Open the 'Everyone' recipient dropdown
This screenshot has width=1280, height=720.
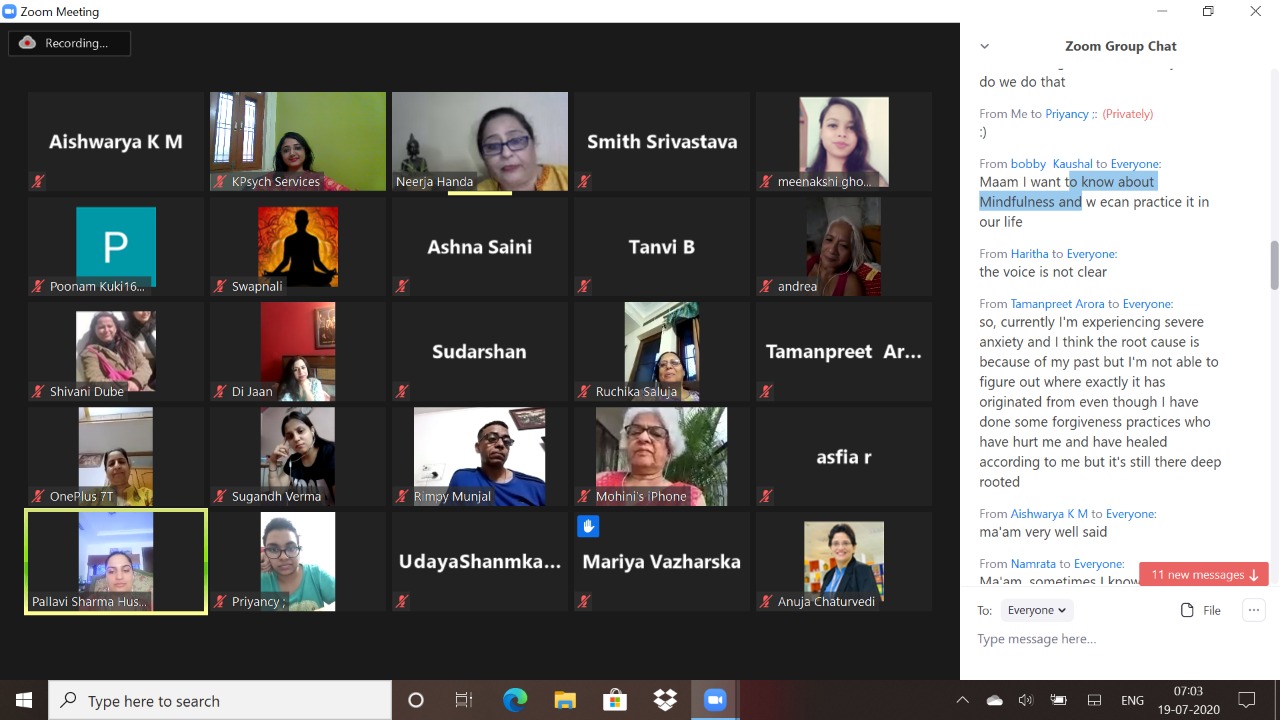pyautogui.click(x=1035, y=610)
